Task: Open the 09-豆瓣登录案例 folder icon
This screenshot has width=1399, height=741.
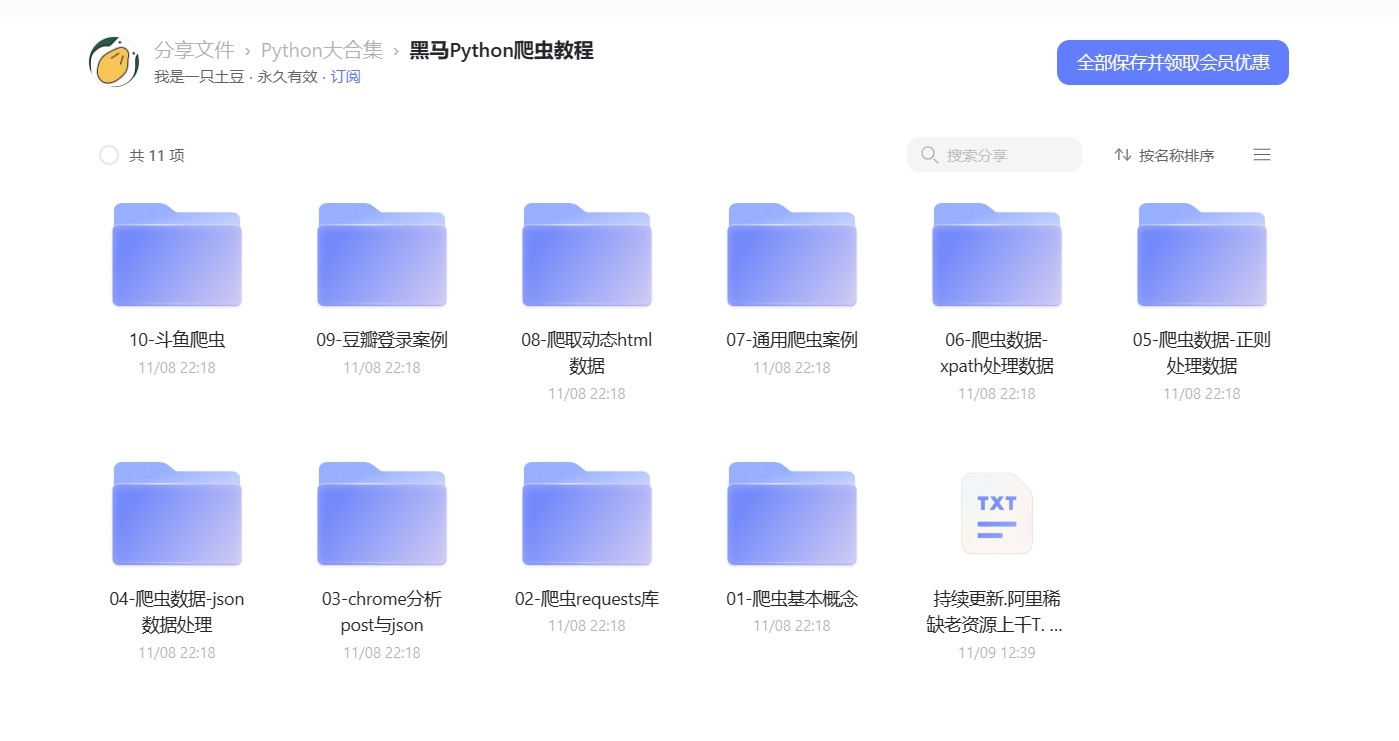Action: pos(382,255)
